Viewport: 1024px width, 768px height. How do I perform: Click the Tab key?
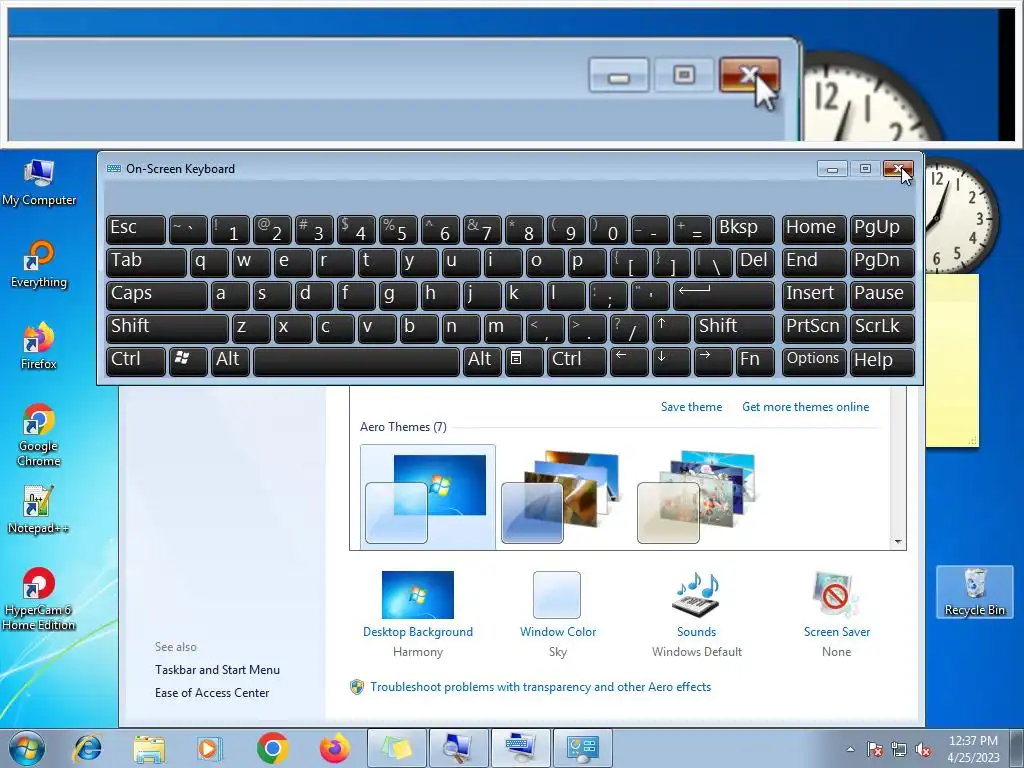(146, 262)
